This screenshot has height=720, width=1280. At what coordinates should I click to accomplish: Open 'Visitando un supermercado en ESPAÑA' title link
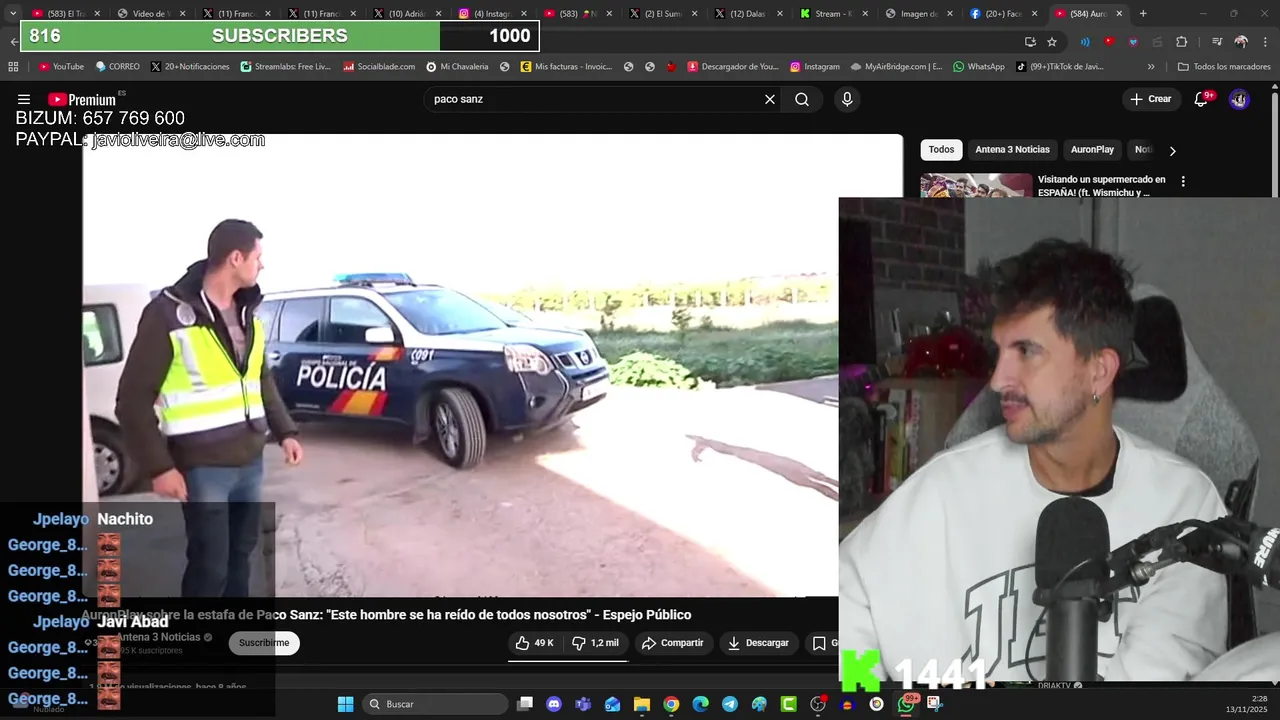click(x=1101, y=186)
